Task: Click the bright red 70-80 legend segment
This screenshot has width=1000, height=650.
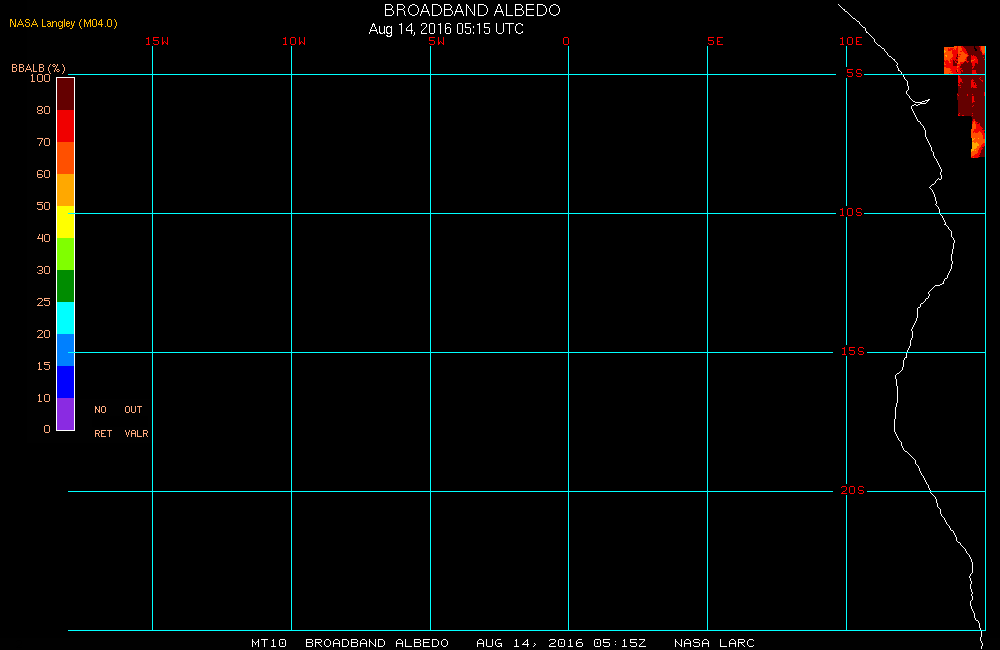Action: point(66,126)
